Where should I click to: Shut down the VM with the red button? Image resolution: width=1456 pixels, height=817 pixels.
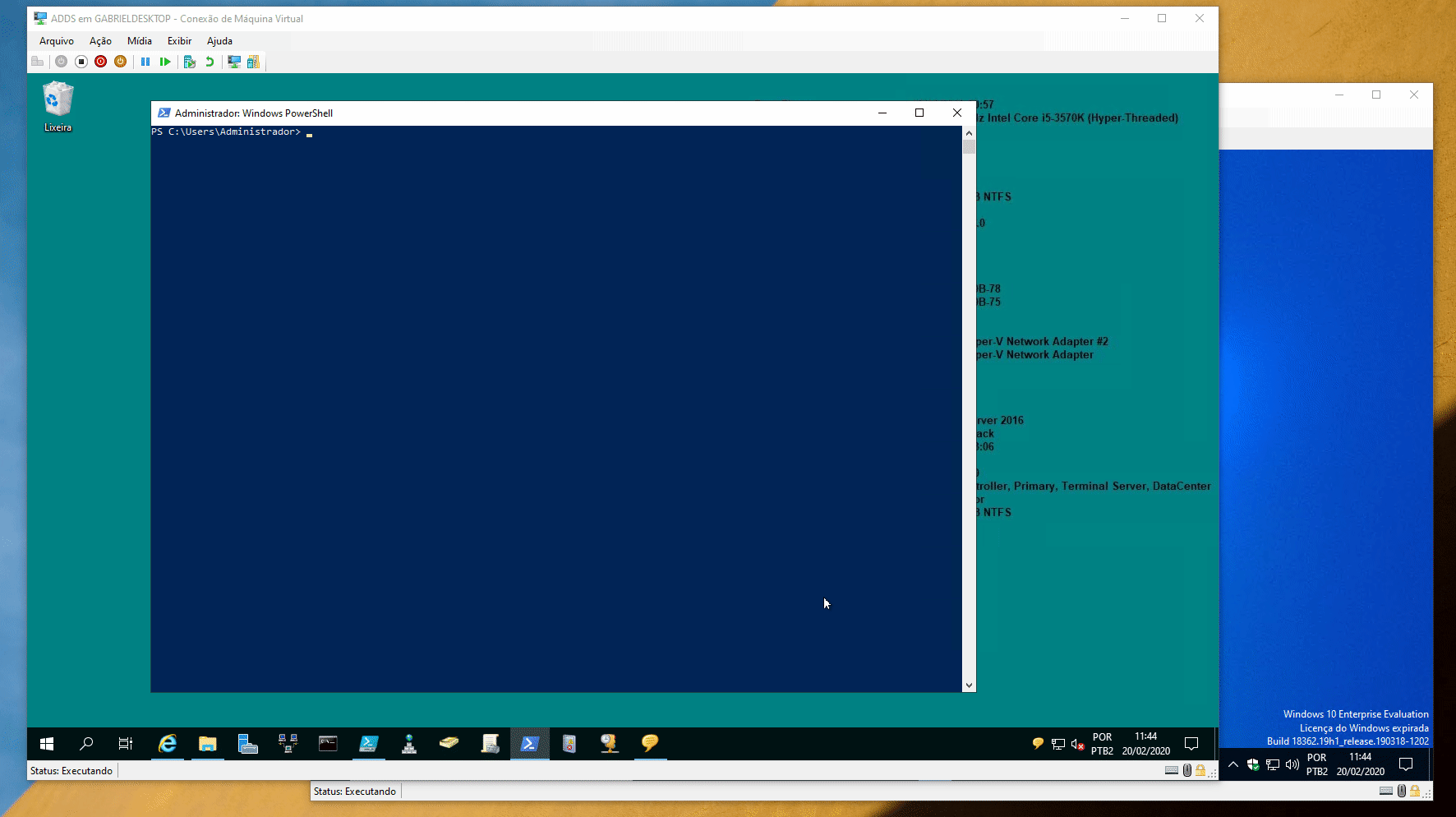[100, 62]
